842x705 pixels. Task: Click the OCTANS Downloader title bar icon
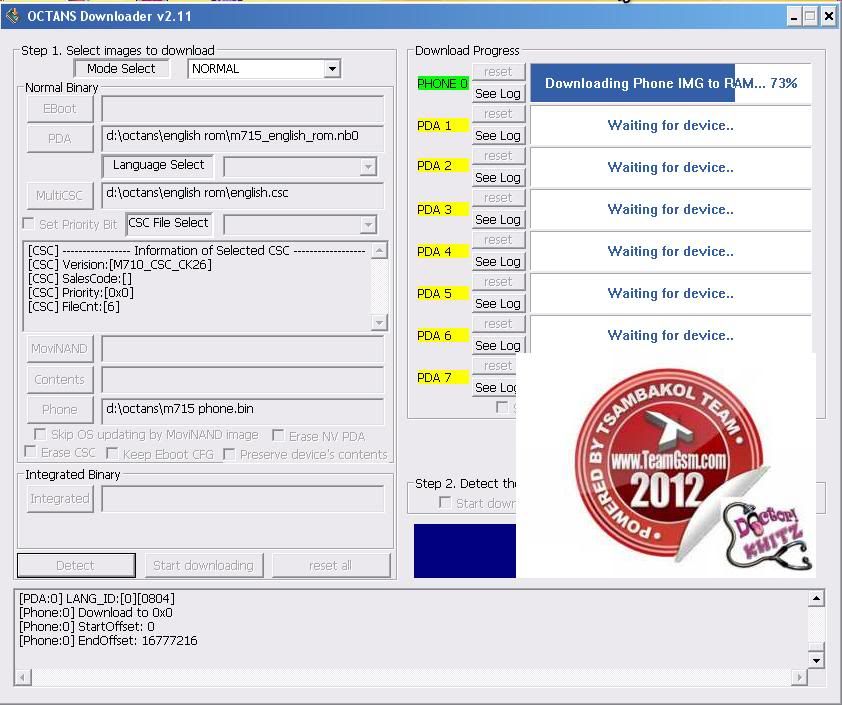(12, 16)
